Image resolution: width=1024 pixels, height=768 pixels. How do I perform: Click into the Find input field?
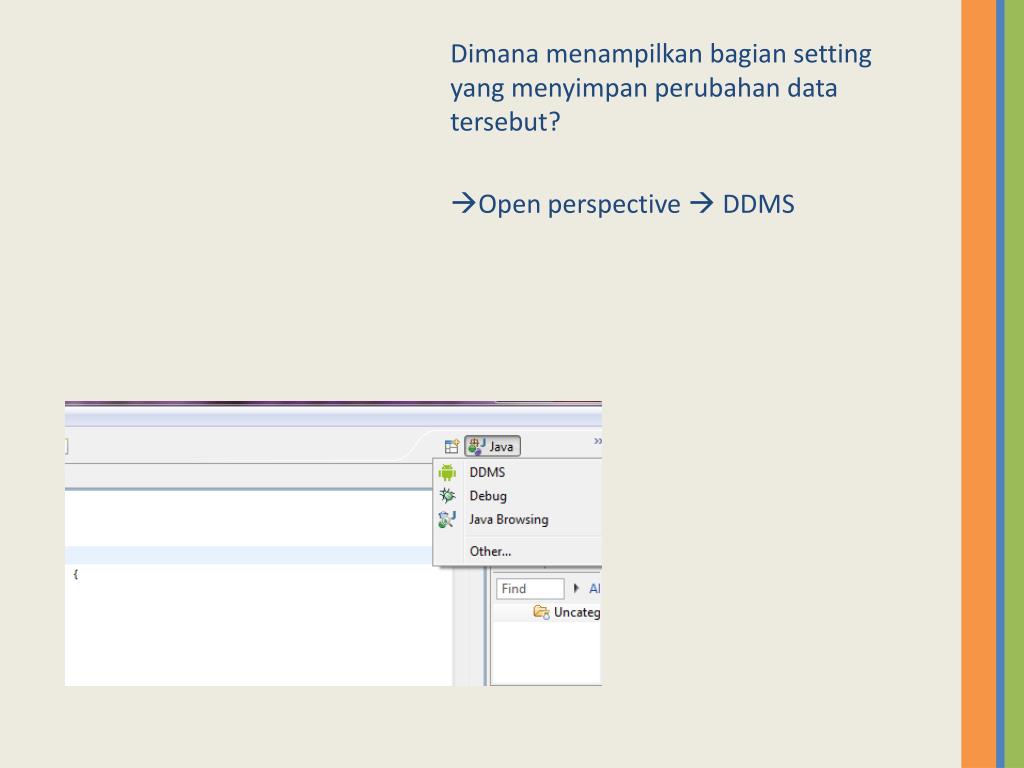point(530,588)
